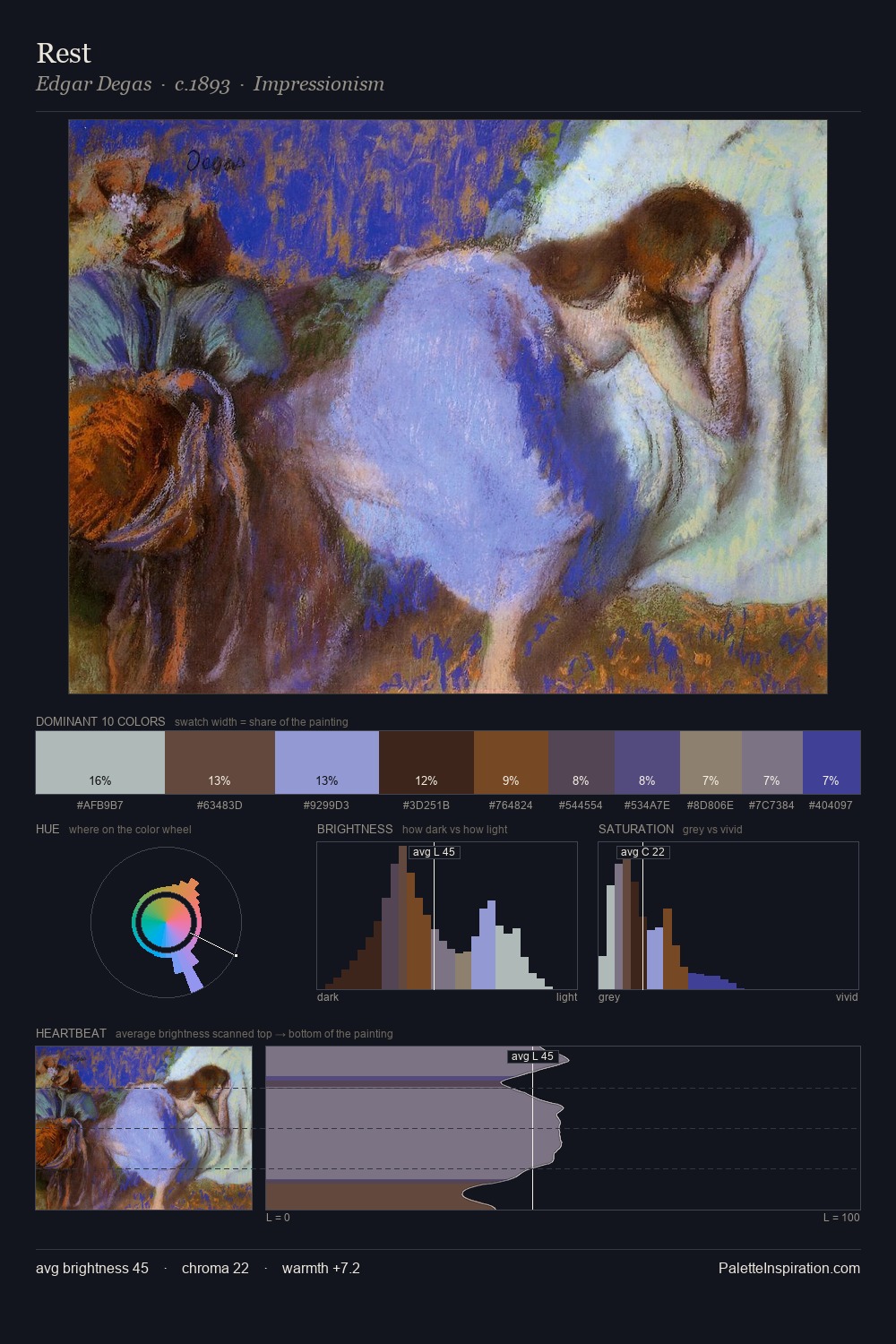This screenshot has width=896, height=1344.
Task: Click the painting title Rest
Action: pos(64,53)
